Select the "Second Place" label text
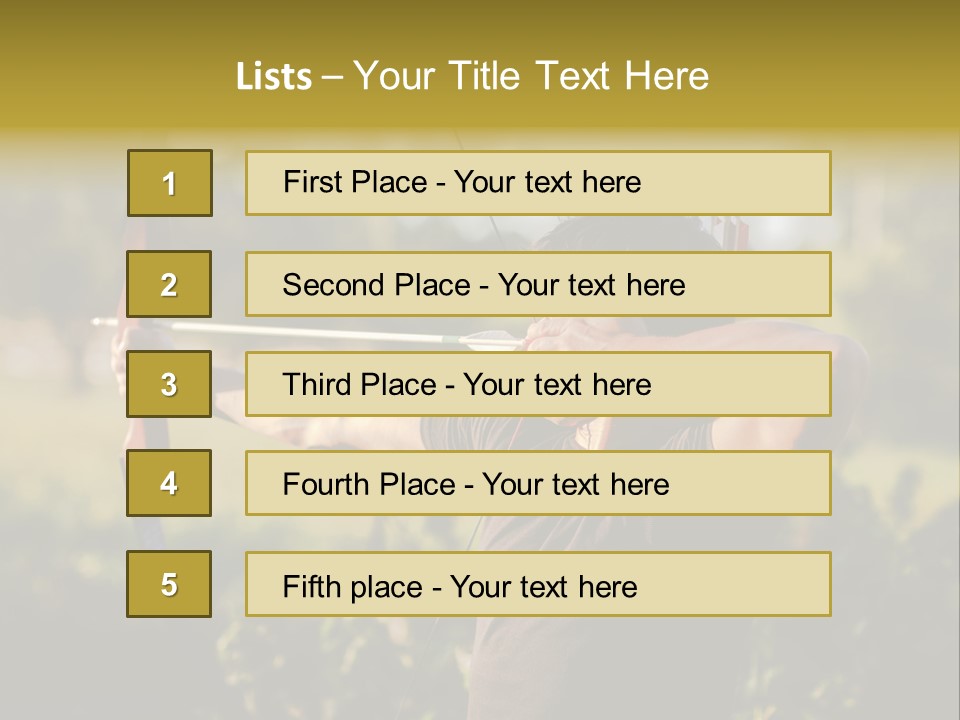960x720 pixels. point(375,285)
